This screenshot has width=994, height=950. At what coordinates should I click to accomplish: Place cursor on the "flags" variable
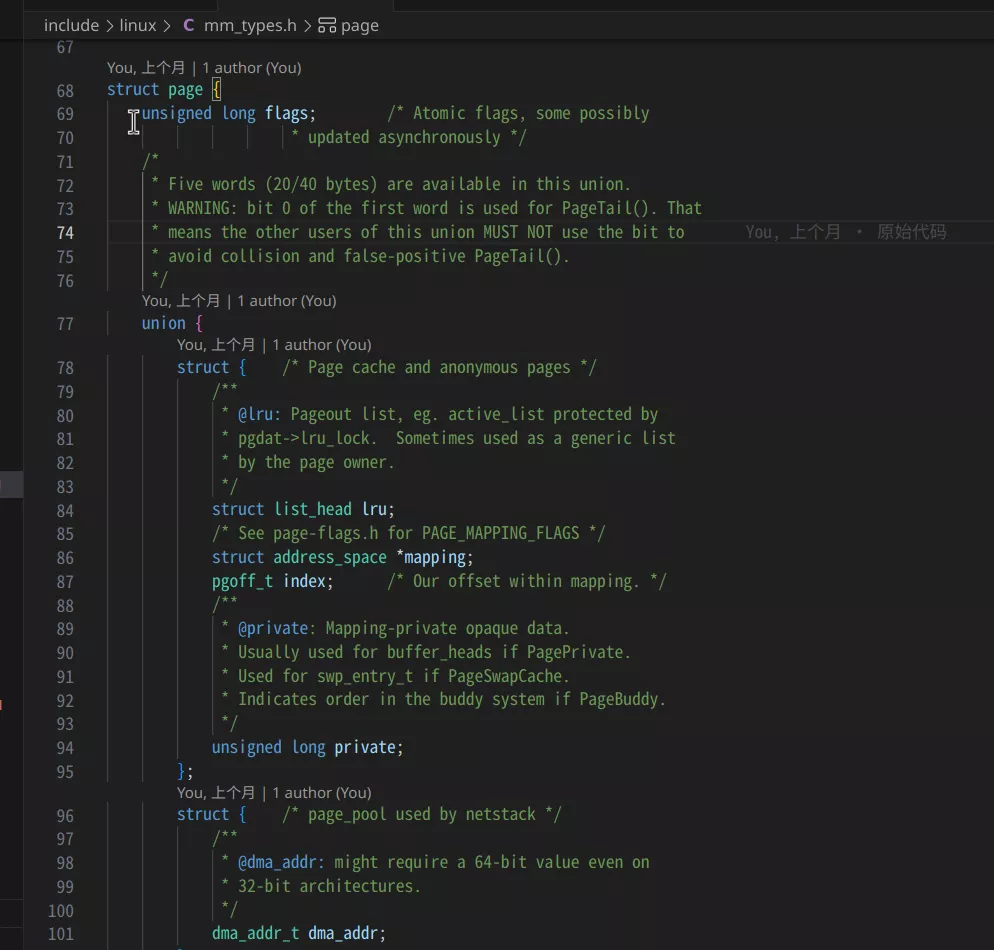[x=285, y=113]
